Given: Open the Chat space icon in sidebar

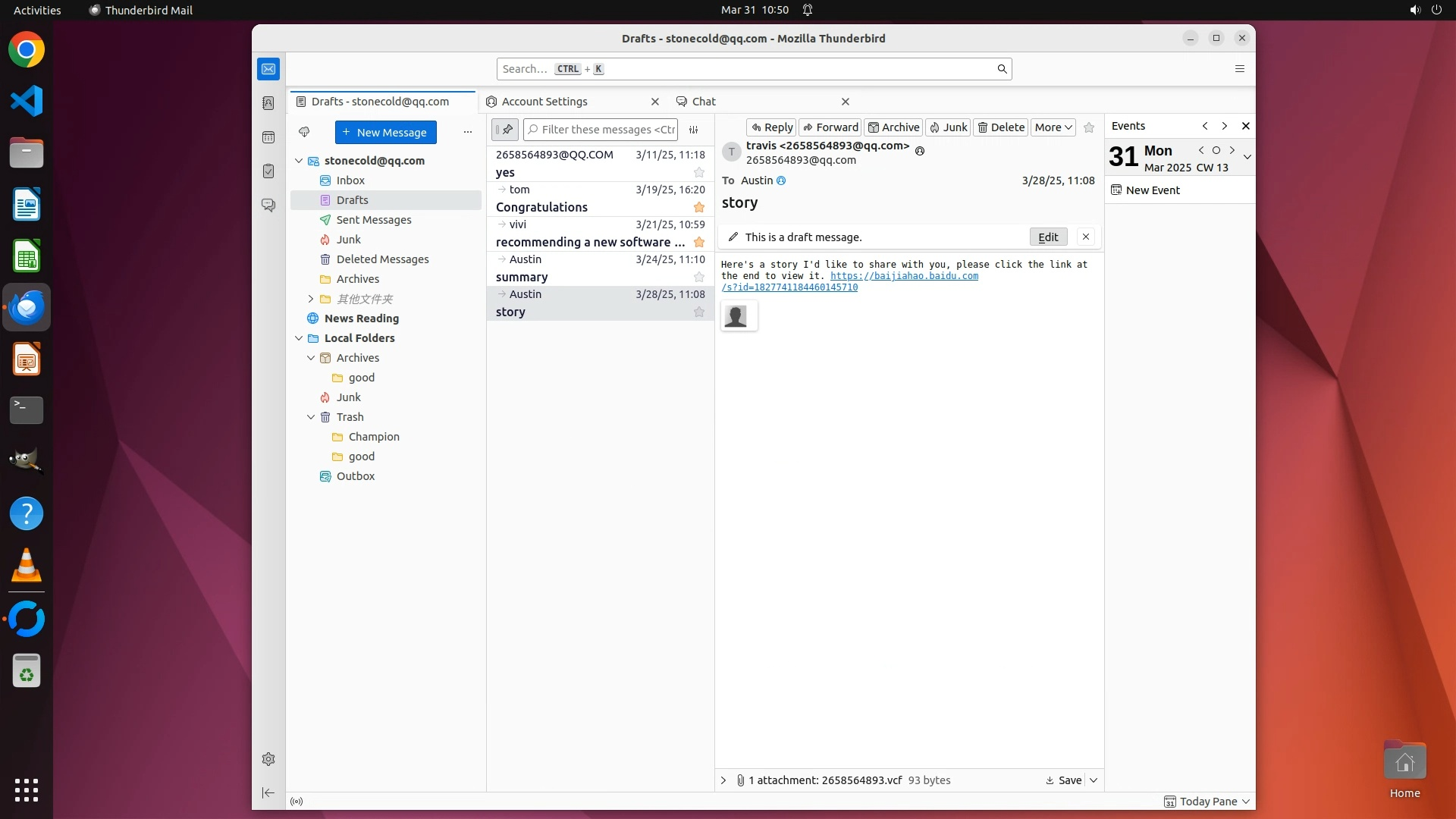Looking at the screenshot, I should [268, 206].
